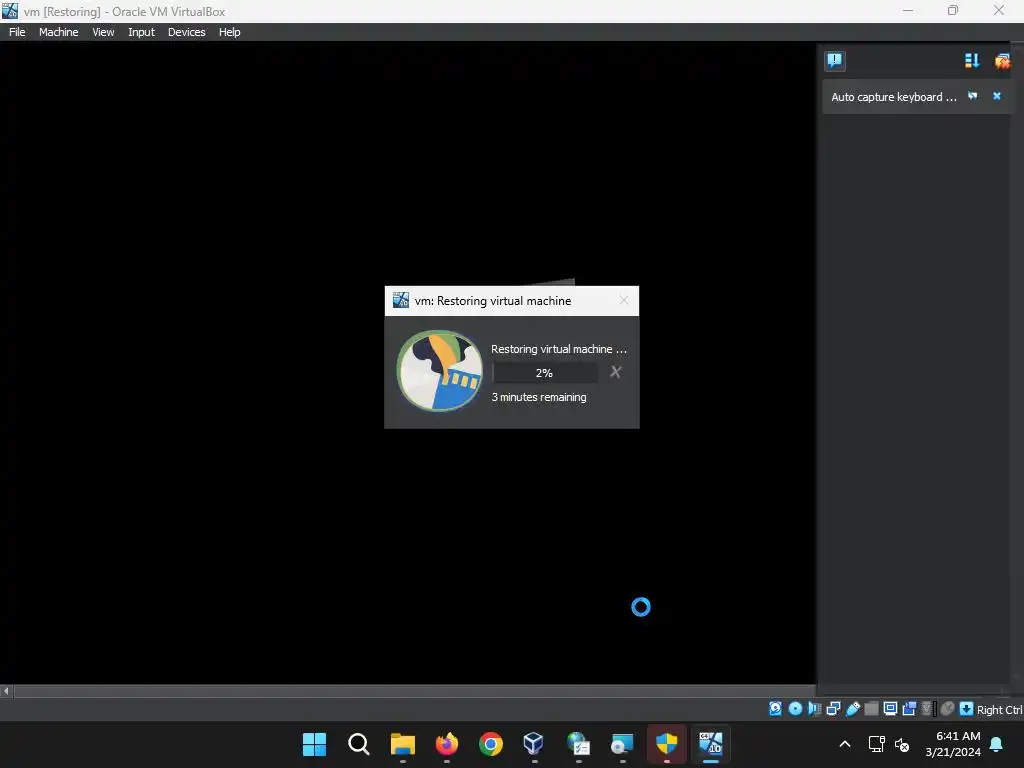Open File Explorer from the taskbar

(x=403, y=744)
